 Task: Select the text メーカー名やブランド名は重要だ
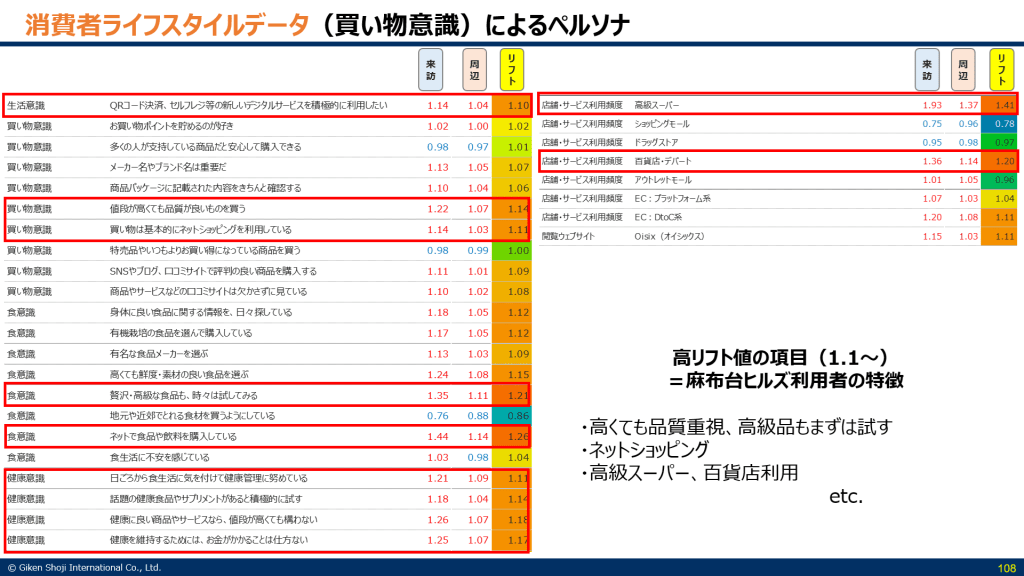pos(168,167)
